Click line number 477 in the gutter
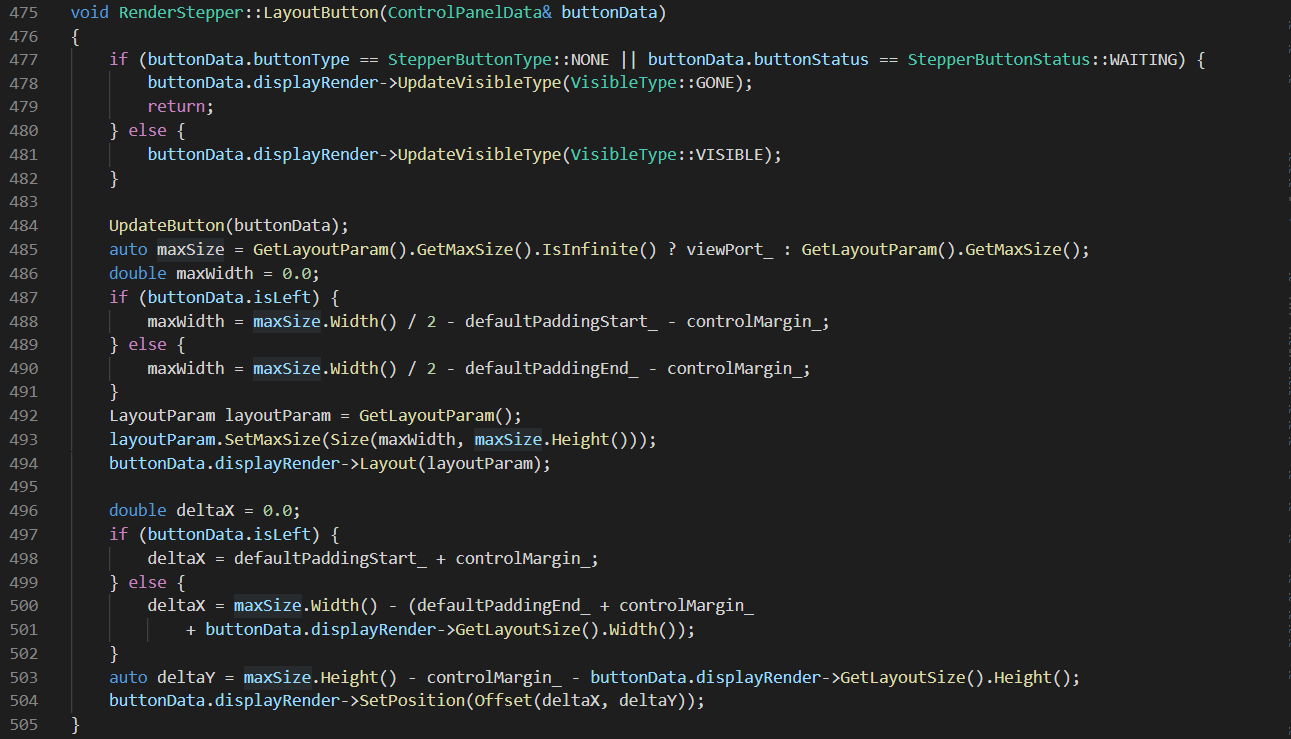 tap(23, 60)
